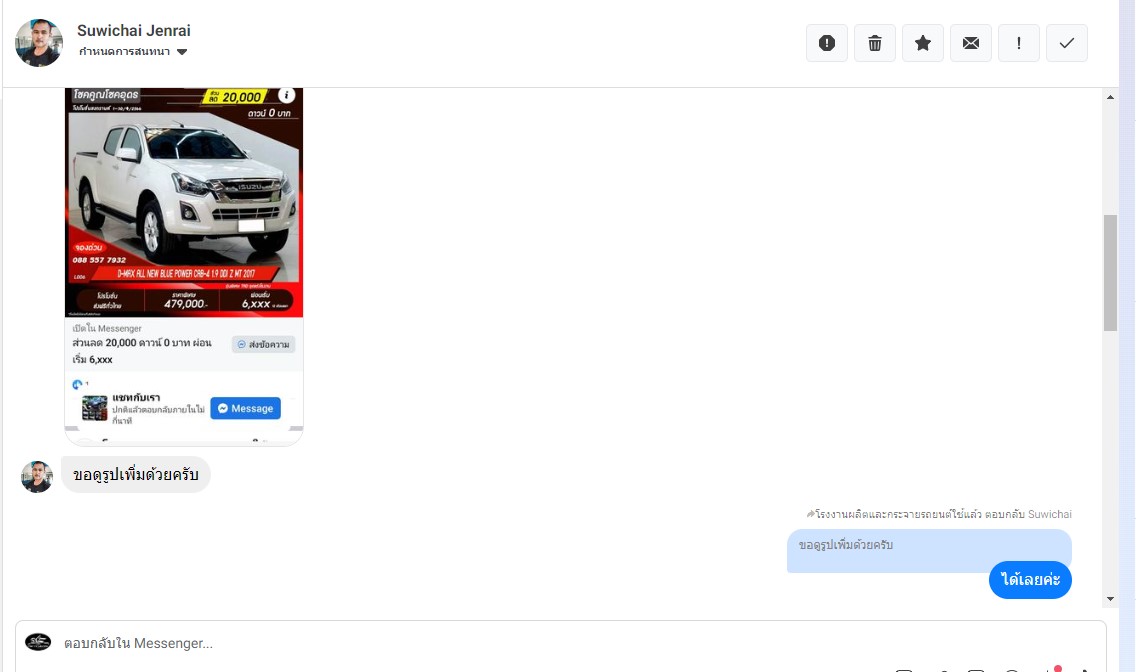1136x672 pixels.
Task: Click the เปิดใน Messenger label
Action: pos(107,328)
